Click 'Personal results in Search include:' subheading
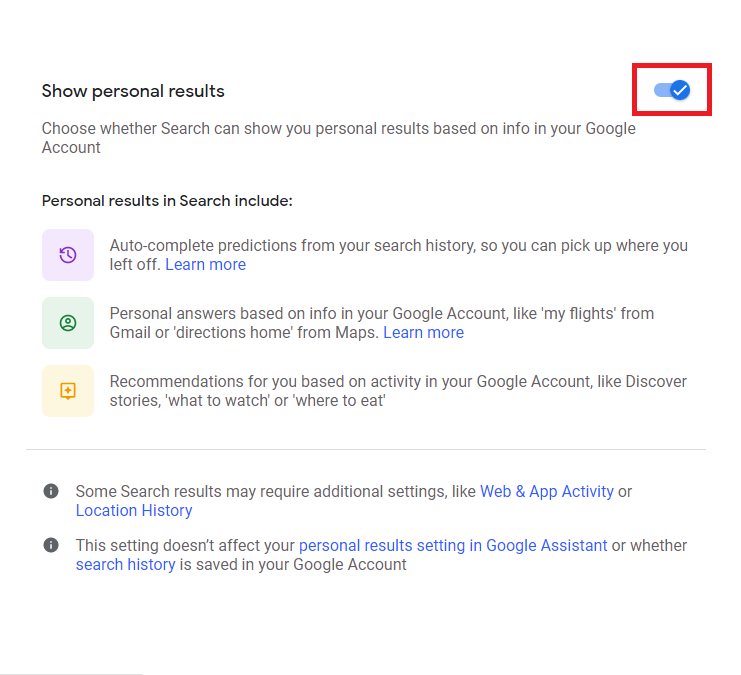The image size is (741, 675). [167, 201]
